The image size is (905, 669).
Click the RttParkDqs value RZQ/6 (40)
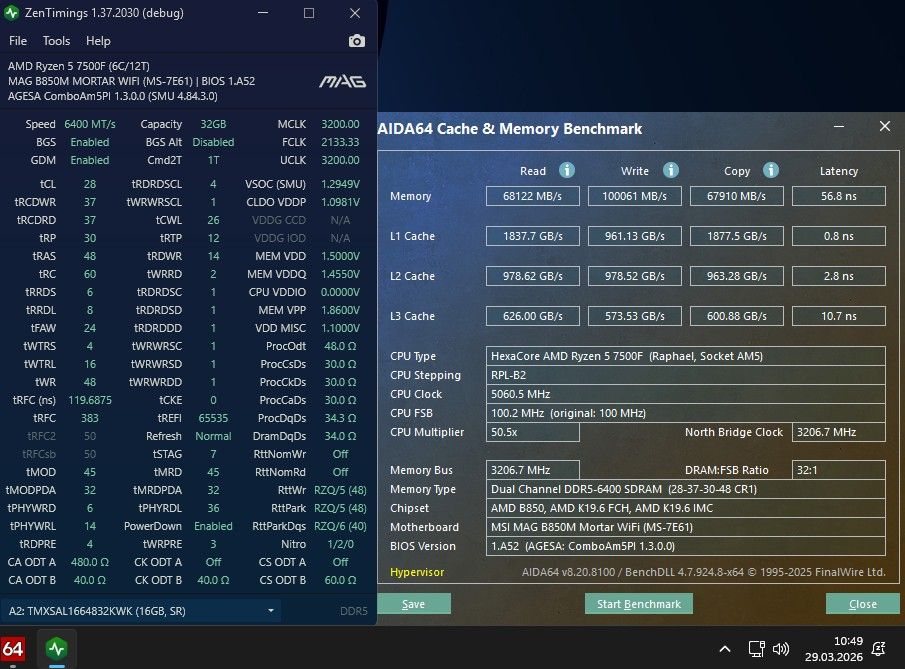340,526
